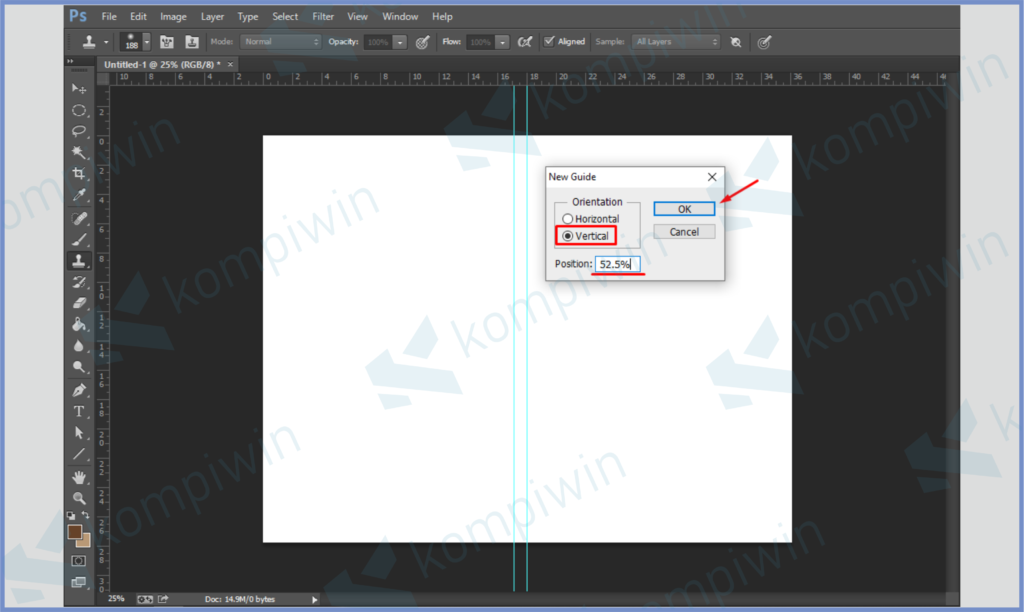
Task: Pick the Magic Wand tool
Action: pyautogui.click(x=79, y=153)
